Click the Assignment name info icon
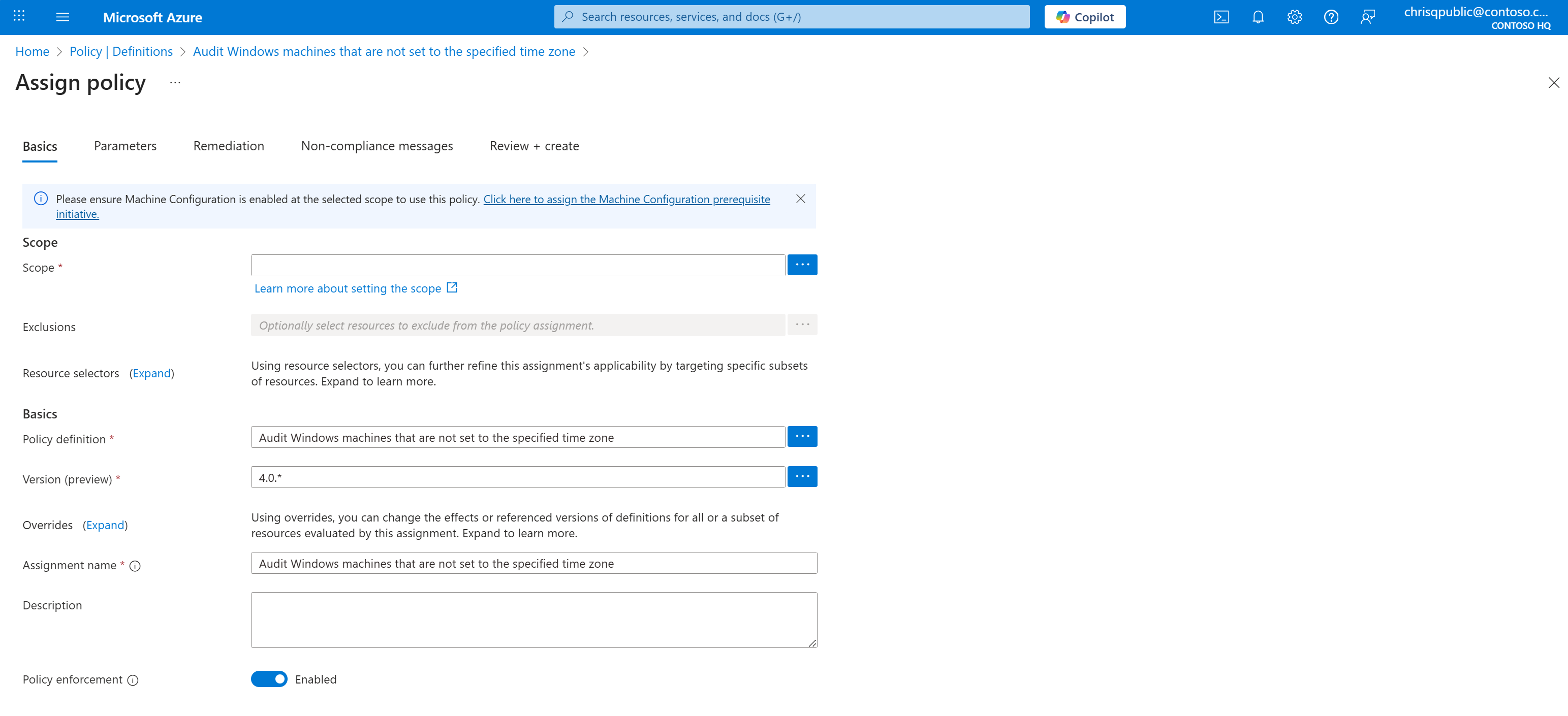1568x716 pixels. (135, 566)
